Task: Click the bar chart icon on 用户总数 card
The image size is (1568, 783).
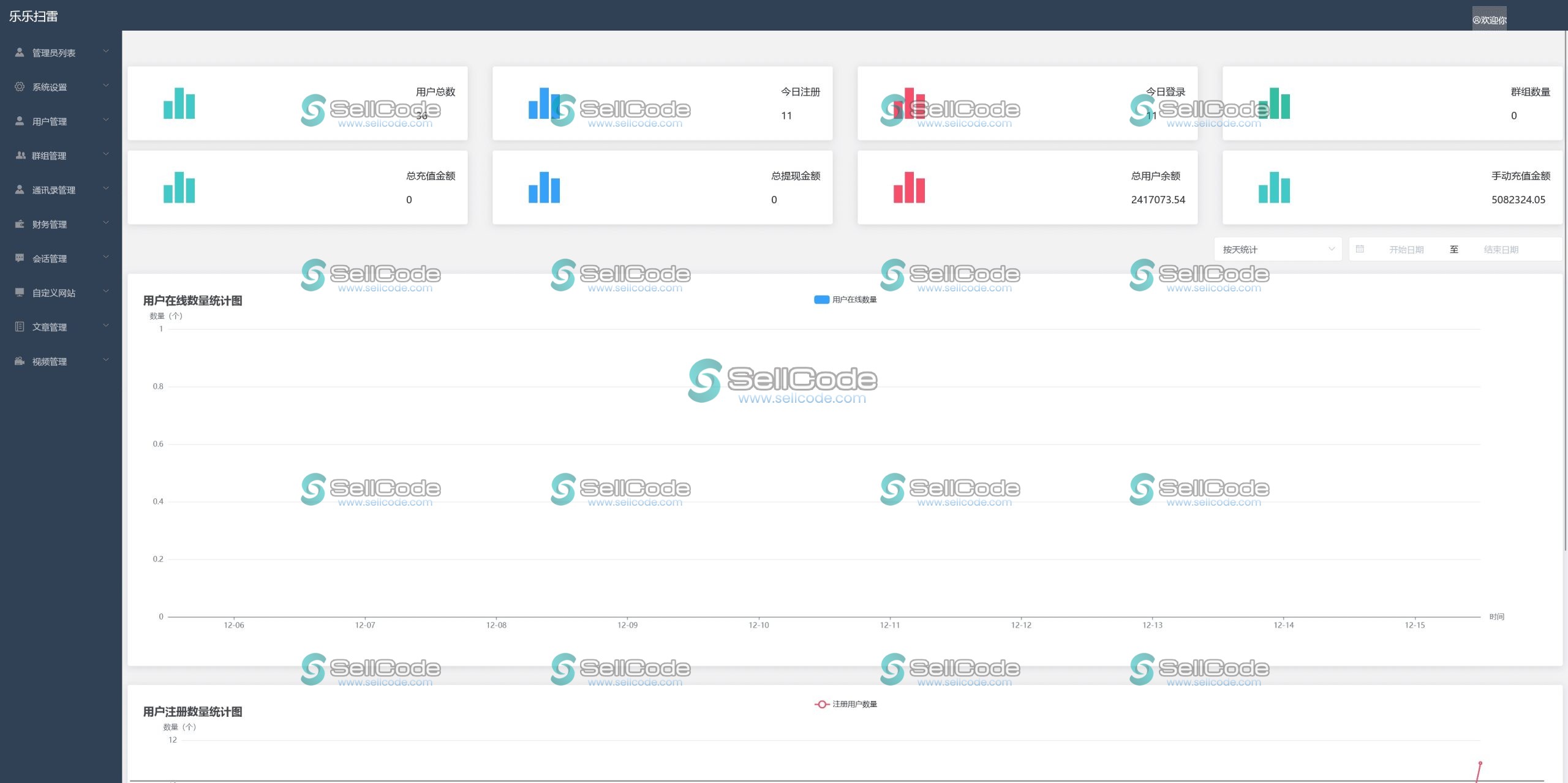Action: coord(179,103)
